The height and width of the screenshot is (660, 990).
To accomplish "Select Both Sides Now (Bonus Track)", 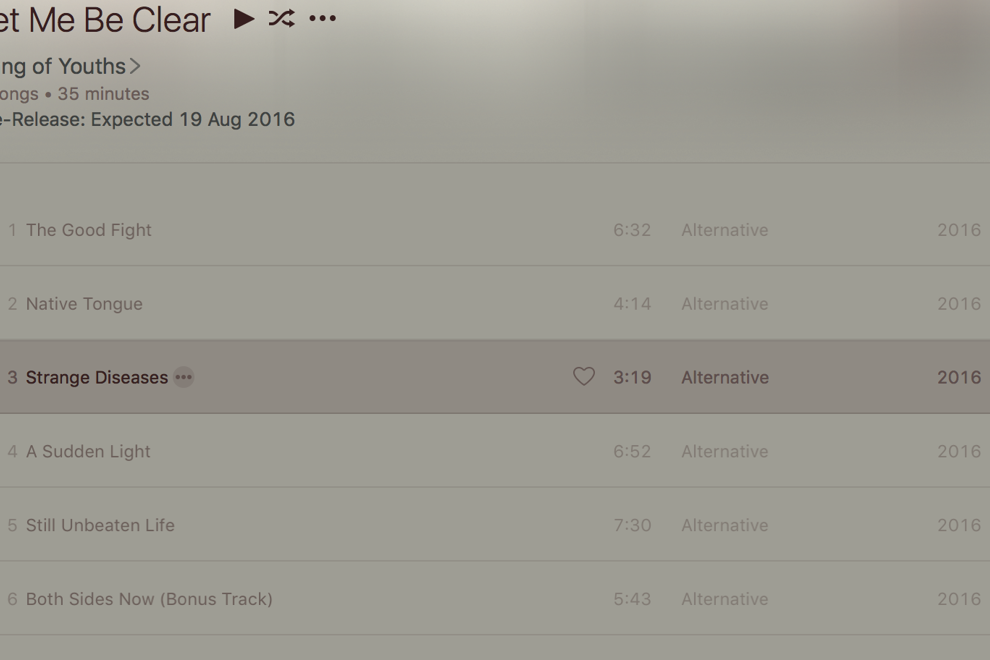I will [x=149, y=599].
